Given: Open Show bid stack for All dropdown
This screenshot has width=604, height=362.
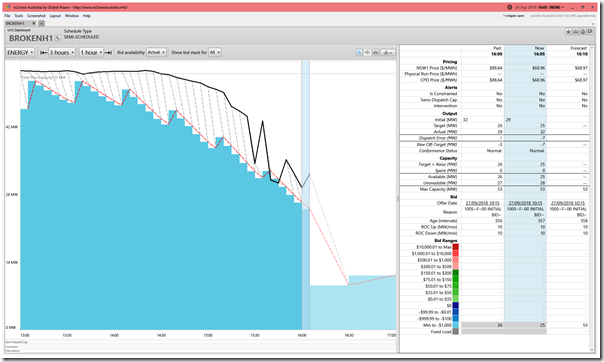Looking at the screenshot, I should tap(215, 52).
